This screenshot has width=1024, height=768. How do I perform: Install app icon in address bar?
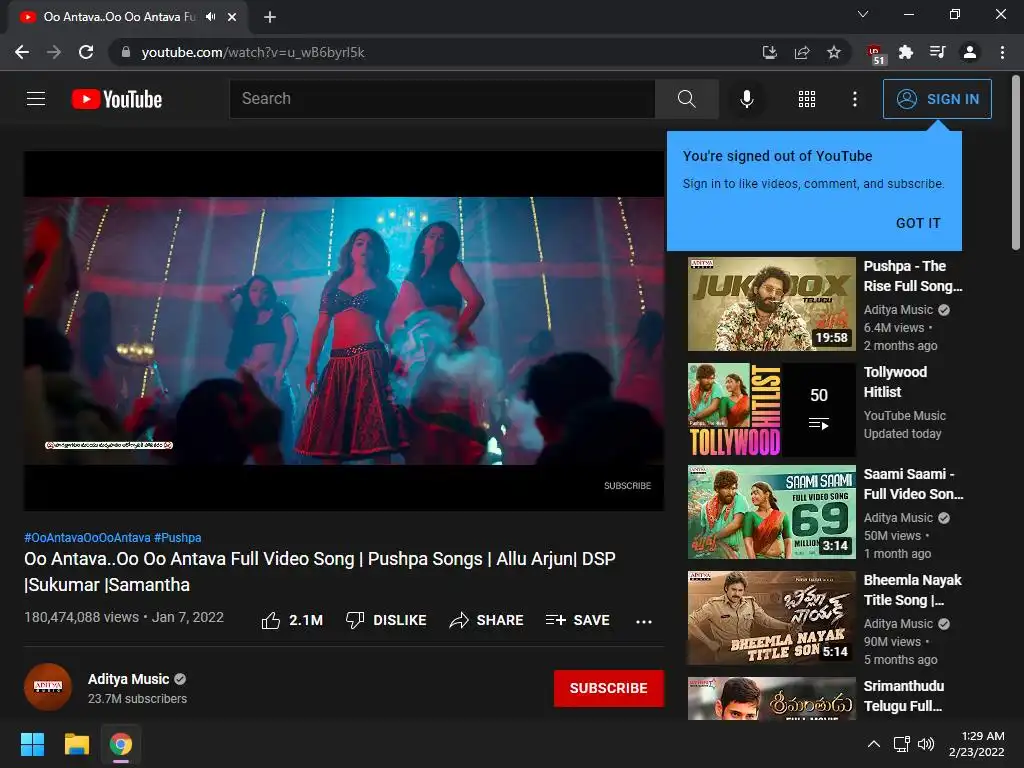click(770, 52)
